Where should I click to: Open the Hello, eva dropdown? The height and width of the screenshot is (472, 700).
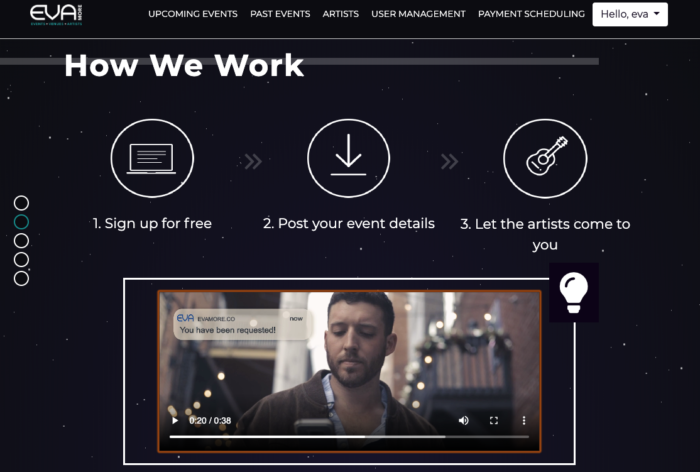(x=630, y=14)
